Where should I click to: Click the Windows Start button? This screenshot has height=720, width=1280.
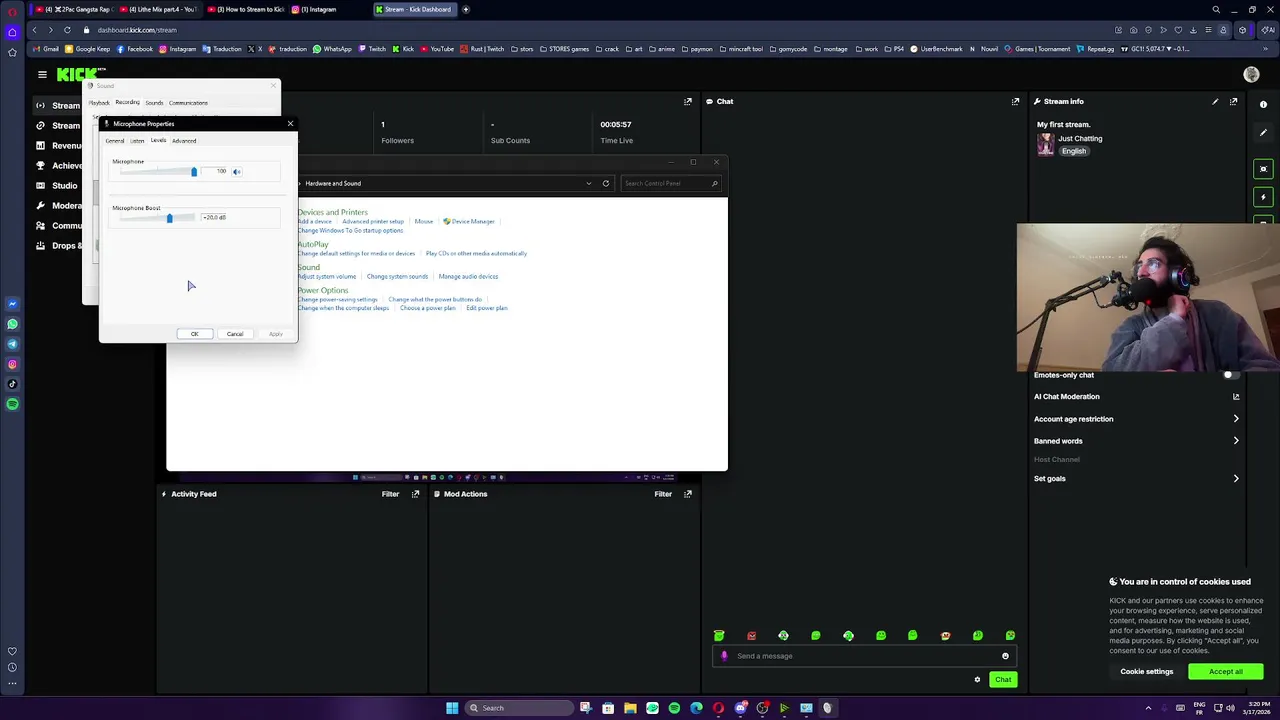coord(452,708)
